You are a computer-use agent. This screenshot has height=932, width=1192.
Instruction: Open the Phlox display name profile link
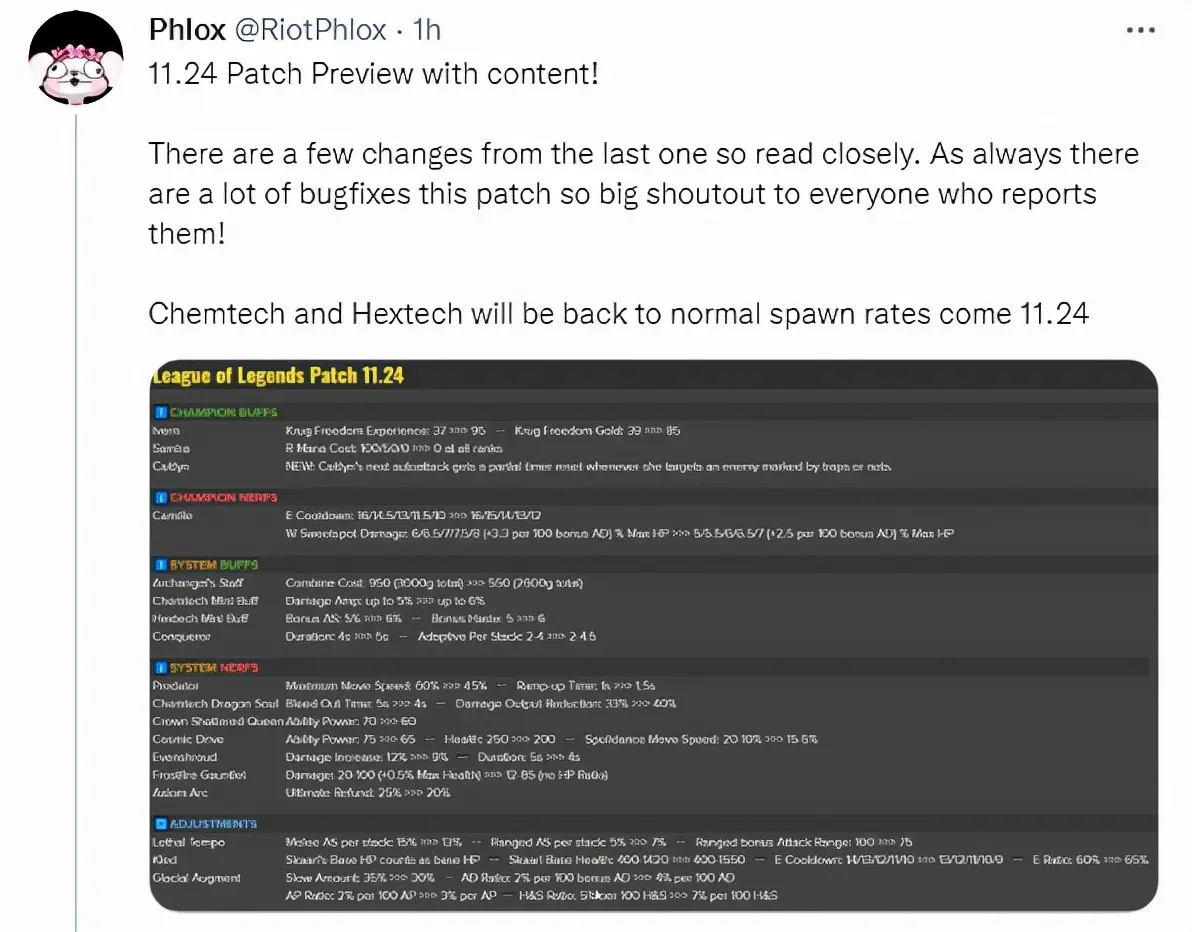click(x=187, y=30)
